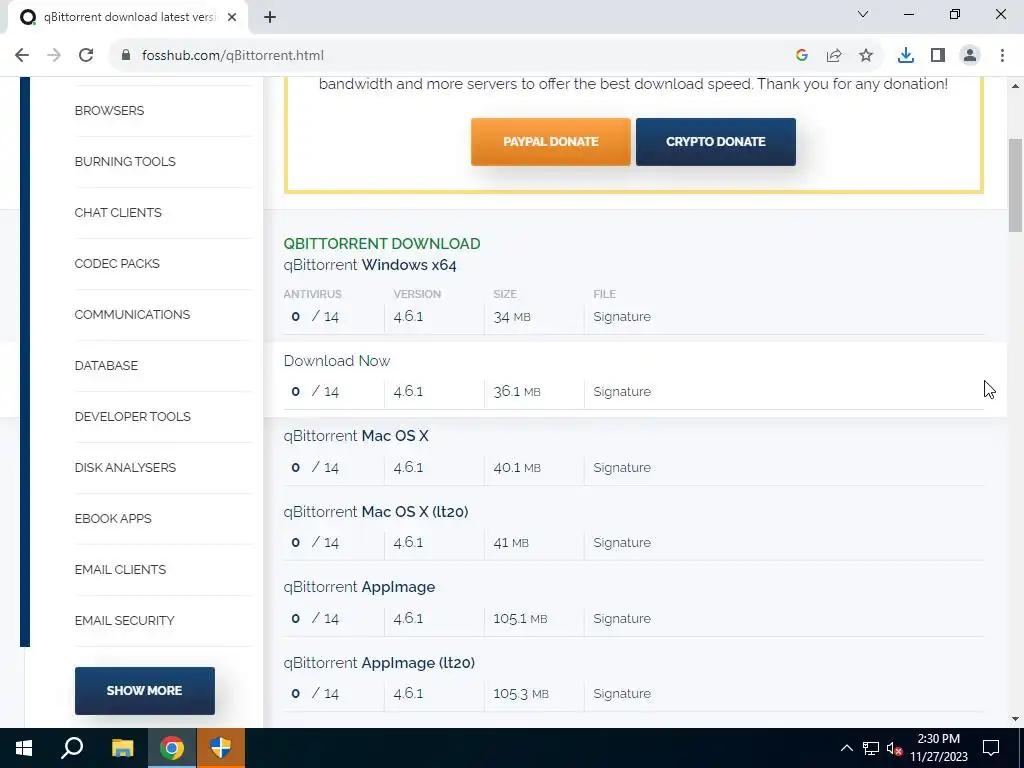The height and width of the screenshot is (768, 1024).
Task: Switch to Chrome in taskbar
Action: tap(172, 748)
